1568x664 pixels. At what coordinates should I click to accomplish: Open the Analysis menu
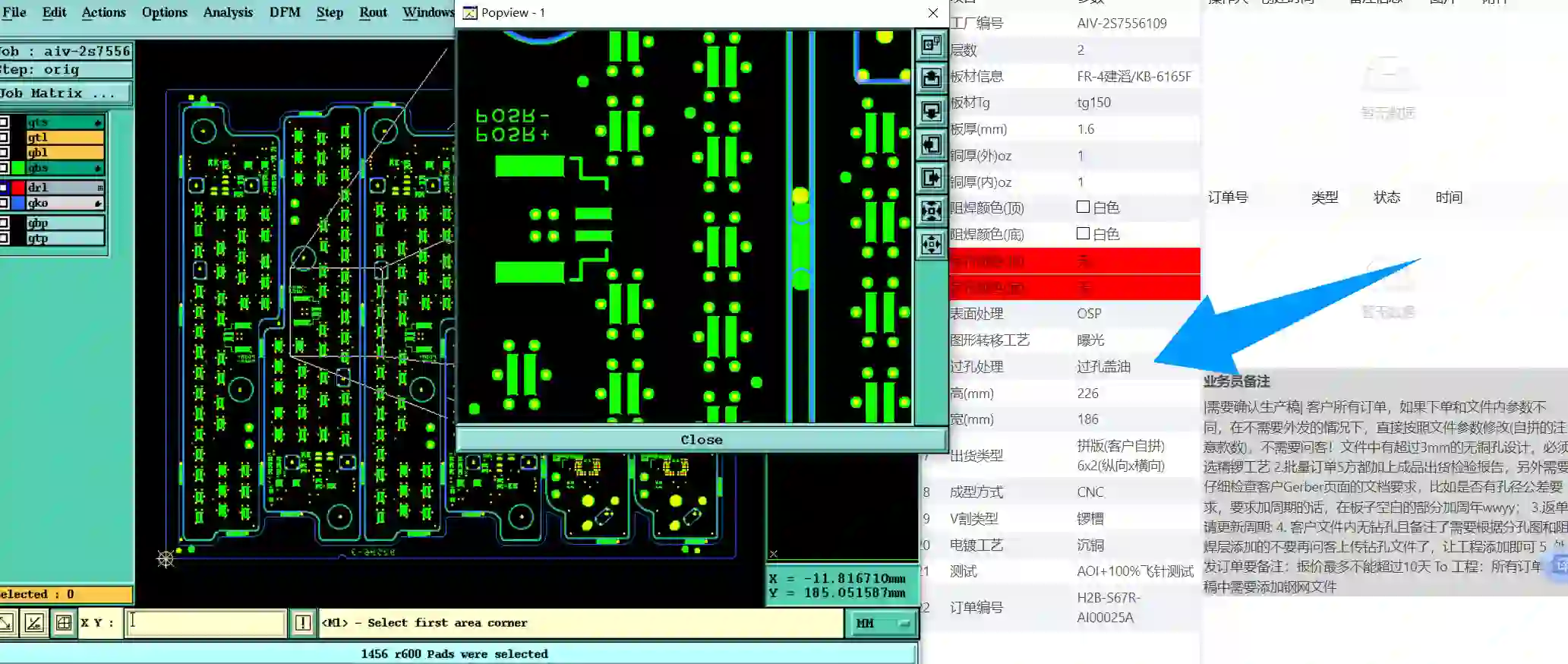[x=228, y=12]
